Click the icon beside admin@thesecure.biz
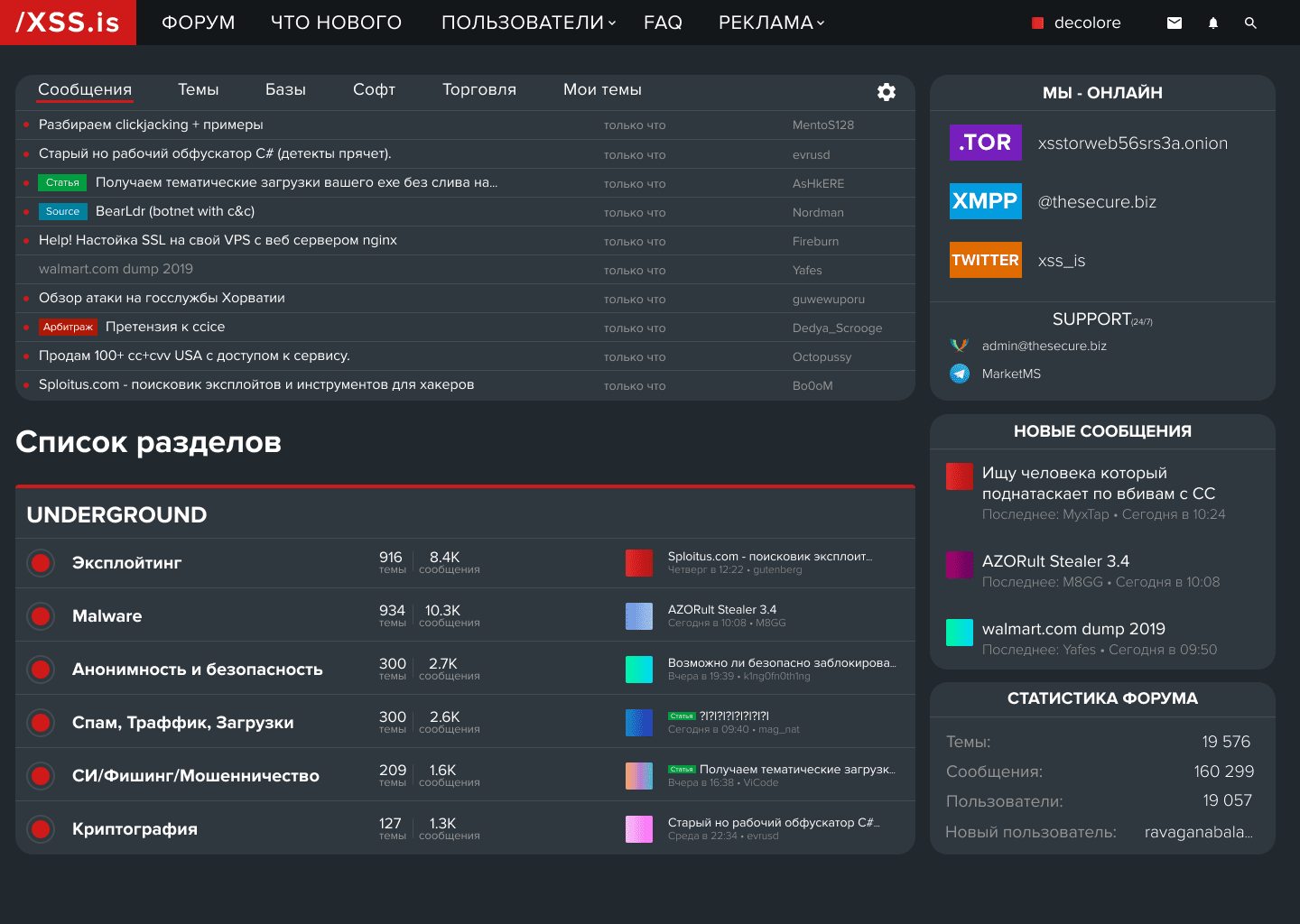The height and width of the screenshot is (924, 1300). pos(960,346)
